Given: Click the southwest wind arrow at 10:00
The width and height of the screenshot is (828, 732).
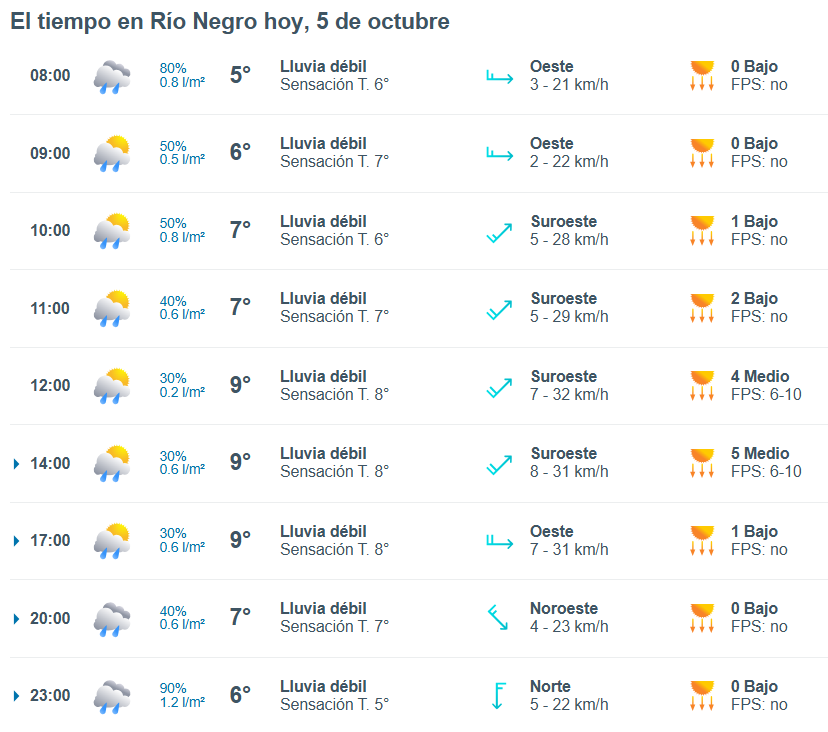Looking at the screenshot, I should click(499, 232).
